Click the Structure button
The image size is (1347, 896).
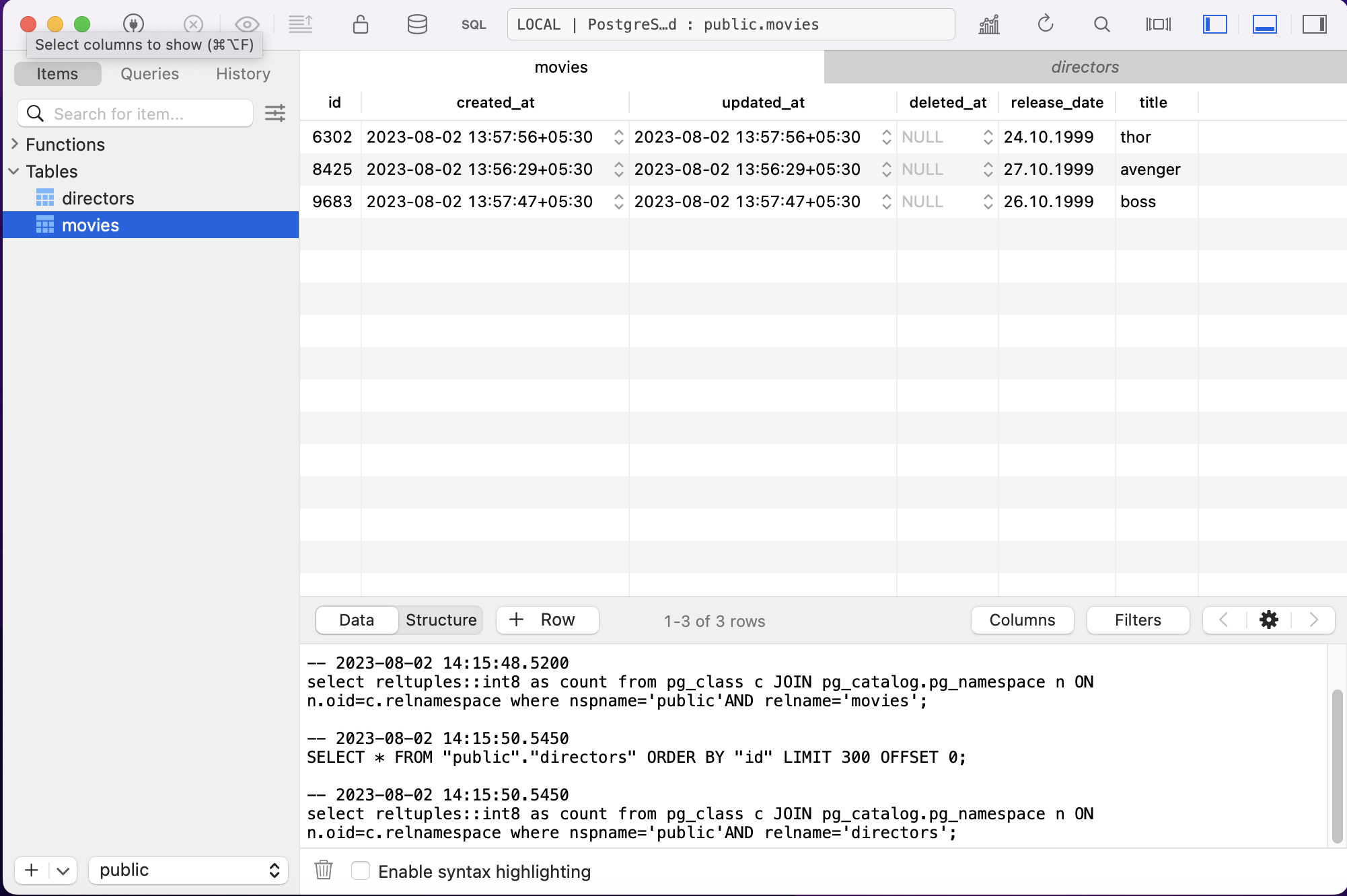tap(441, 620)
